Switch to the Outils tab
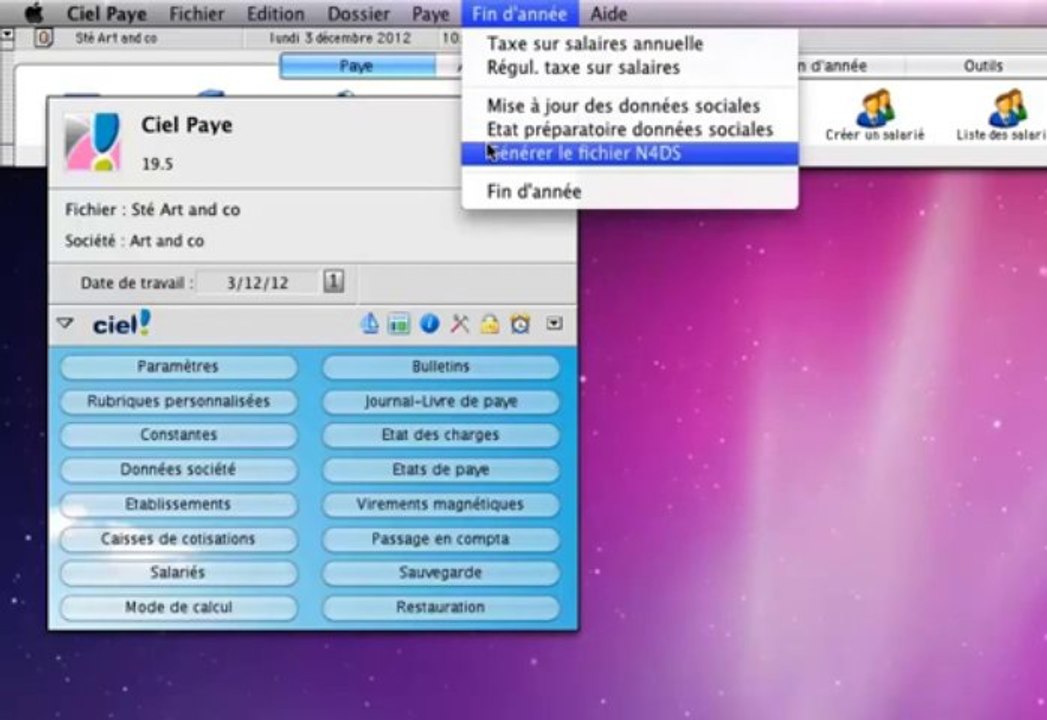The width and height of the screenshot is (1047, 720). click(x=982, y=65)
